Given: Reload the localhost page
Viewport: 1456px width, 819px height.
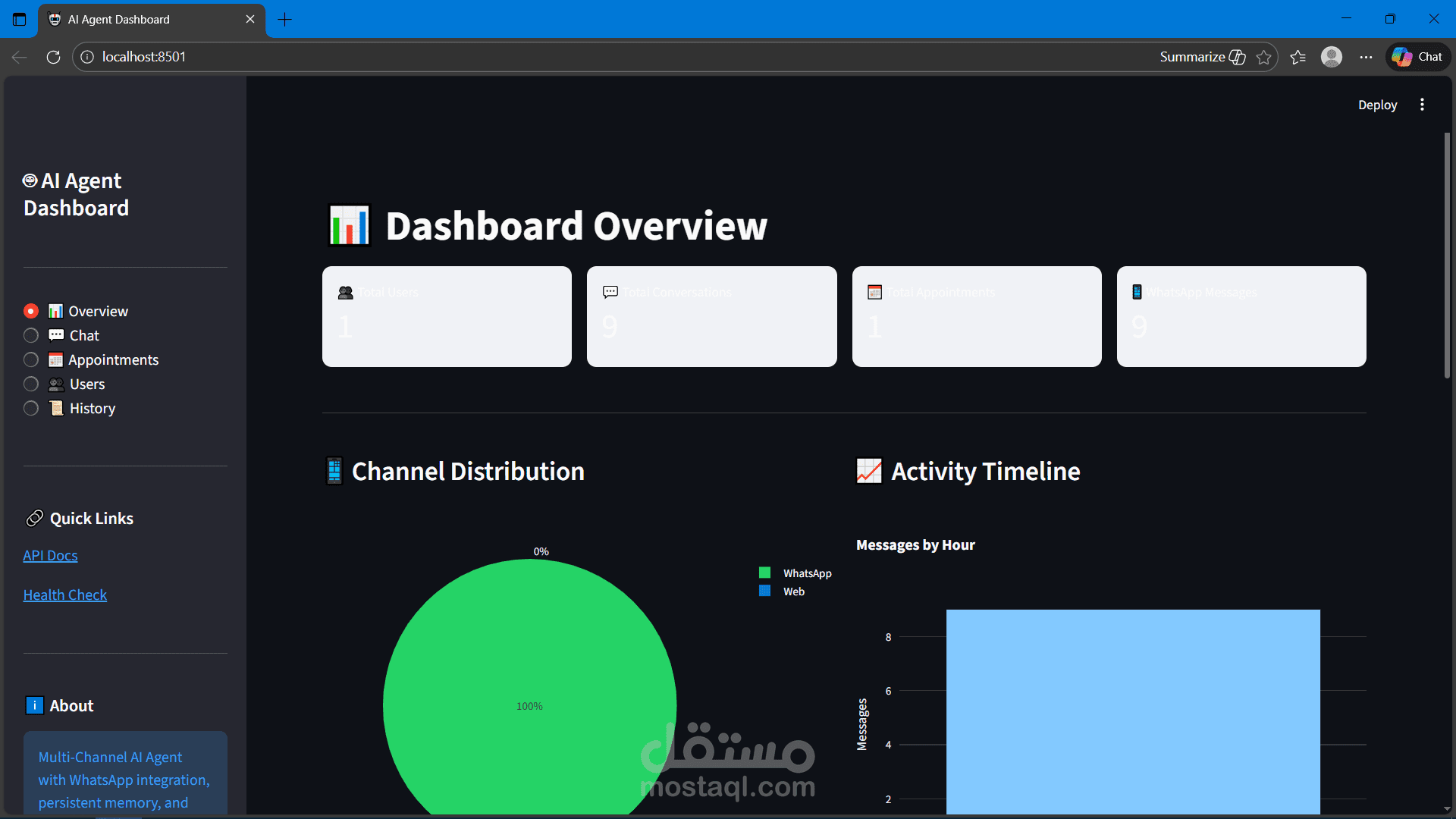Looking at the screenshot, I should tap(53, 57).
